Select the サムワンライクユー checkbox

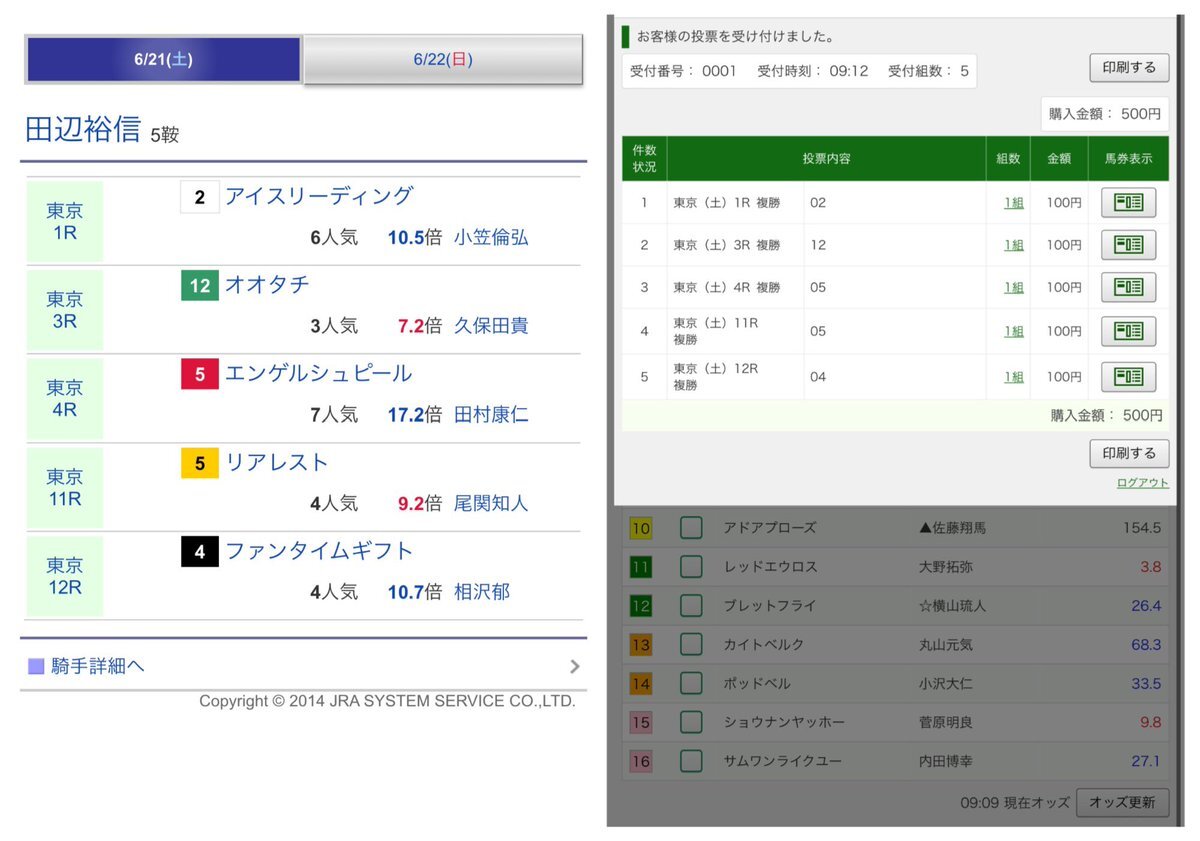point(691,761)
